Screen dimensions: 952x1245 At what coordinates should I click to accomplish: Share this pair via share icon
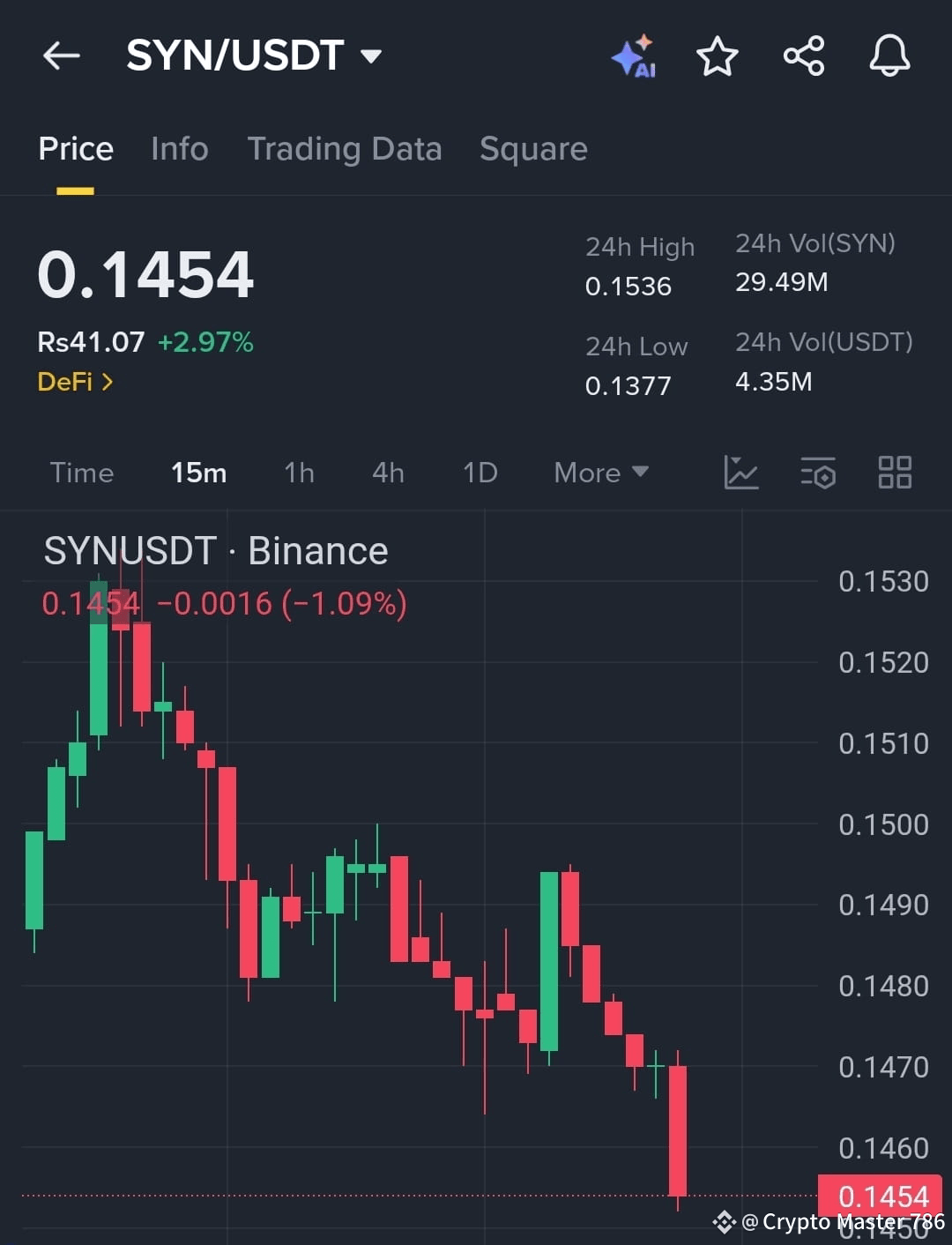coord(804,56)
